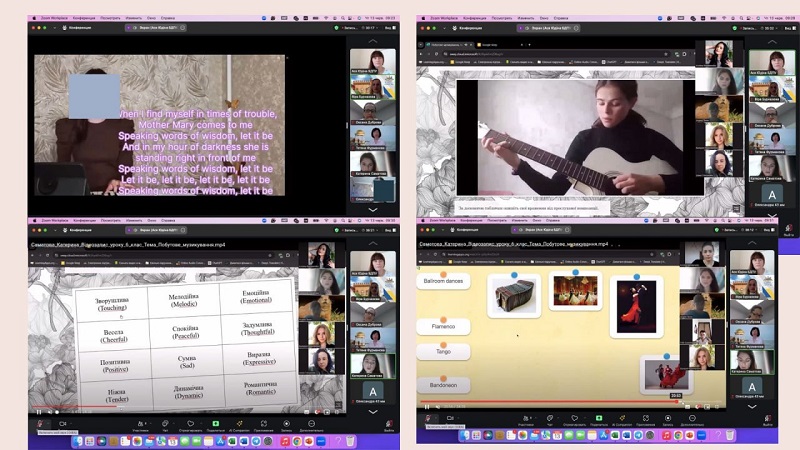Open Participants panel in bottom-left Zoom window

pyautogui.click(x=141, y=425)
